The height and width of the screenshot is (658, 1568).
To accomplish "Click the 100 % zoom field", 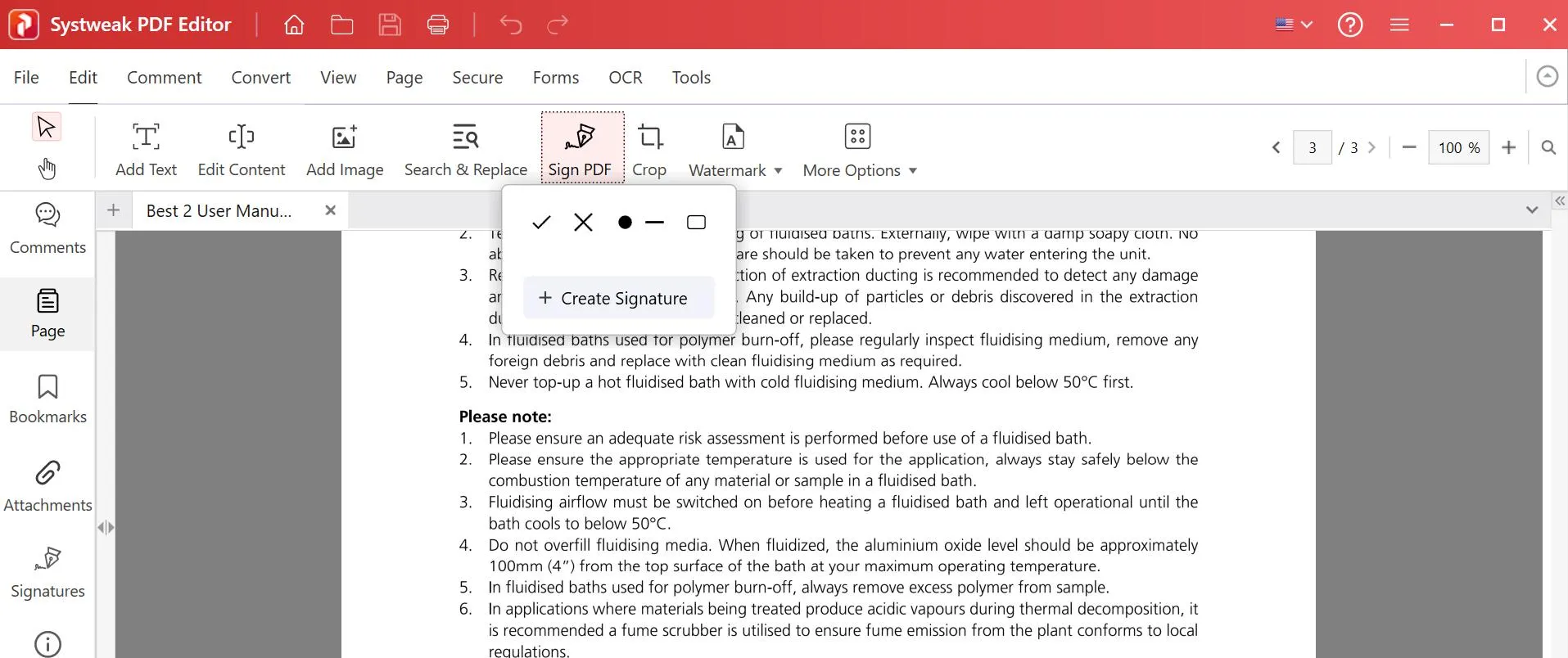I will tap(1458, 148).
